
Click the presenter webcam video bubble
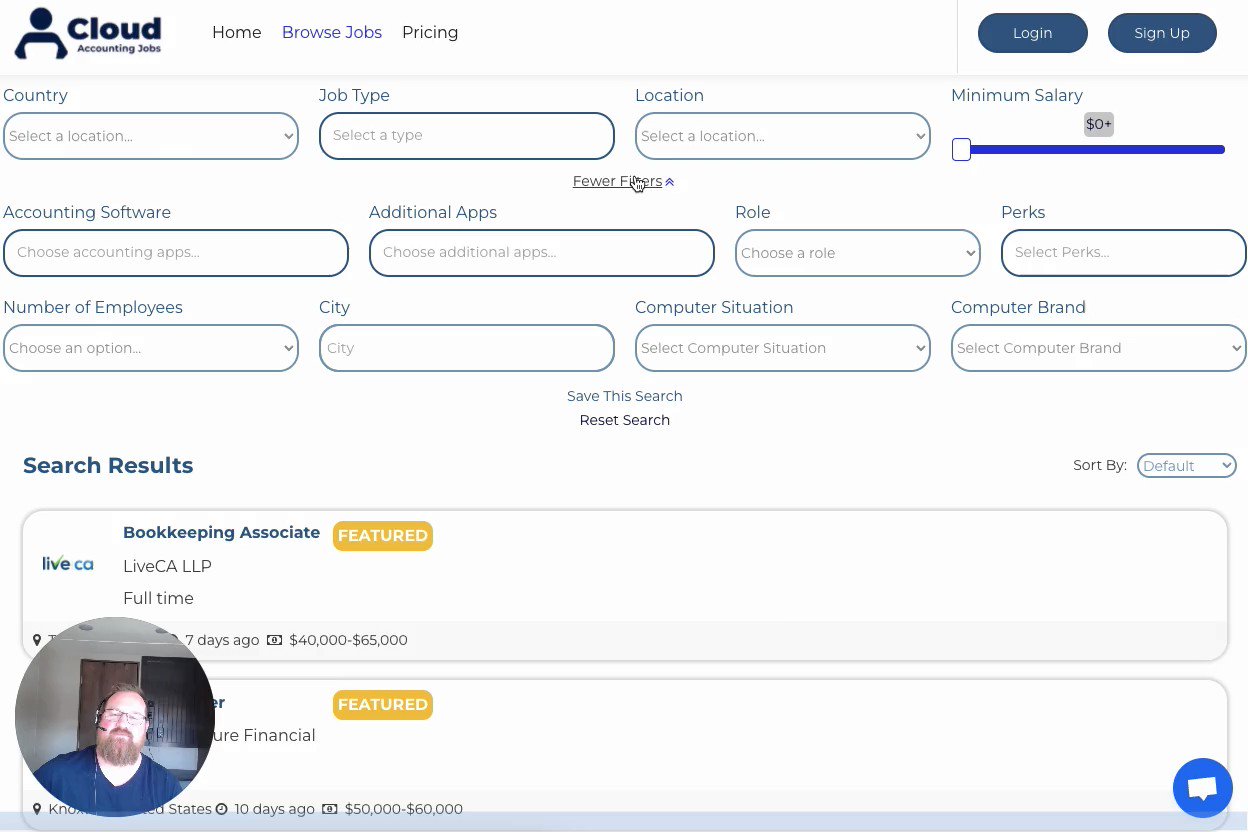(x=115, y=717)
